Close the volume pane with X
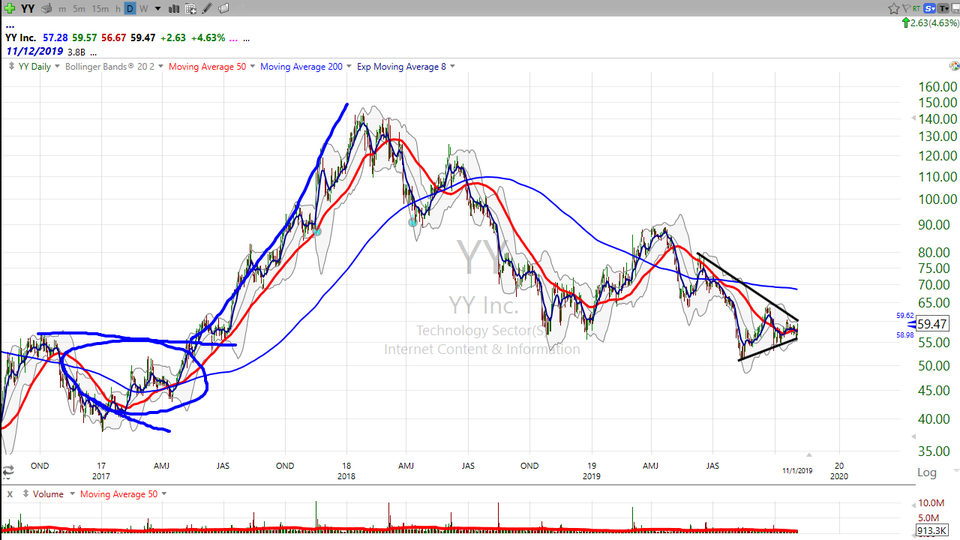This screenshot has height=540, width=960. pyautogui.click(x=10, y=494)
